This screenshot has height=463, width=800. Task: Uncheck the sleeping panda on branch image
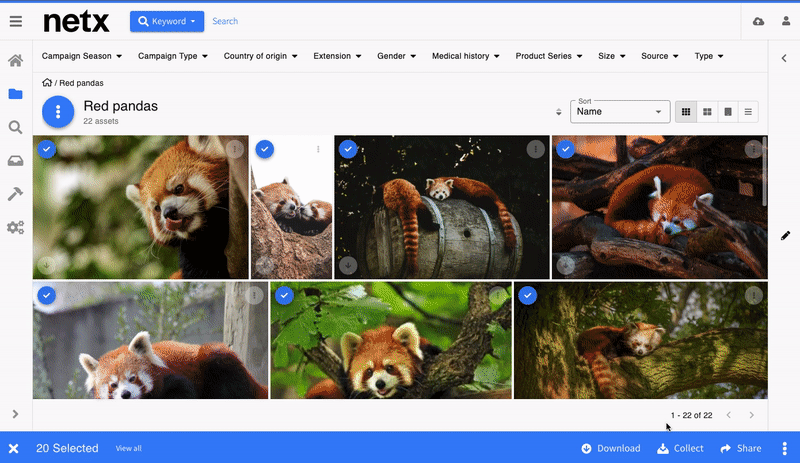point(528,295)
